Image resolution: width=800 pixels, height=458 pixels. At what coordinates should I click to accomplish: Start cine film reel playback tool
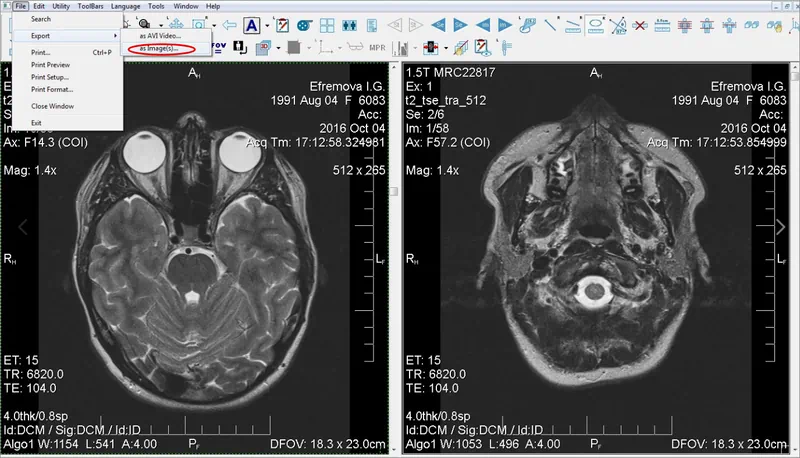click(x=305, y=25)
